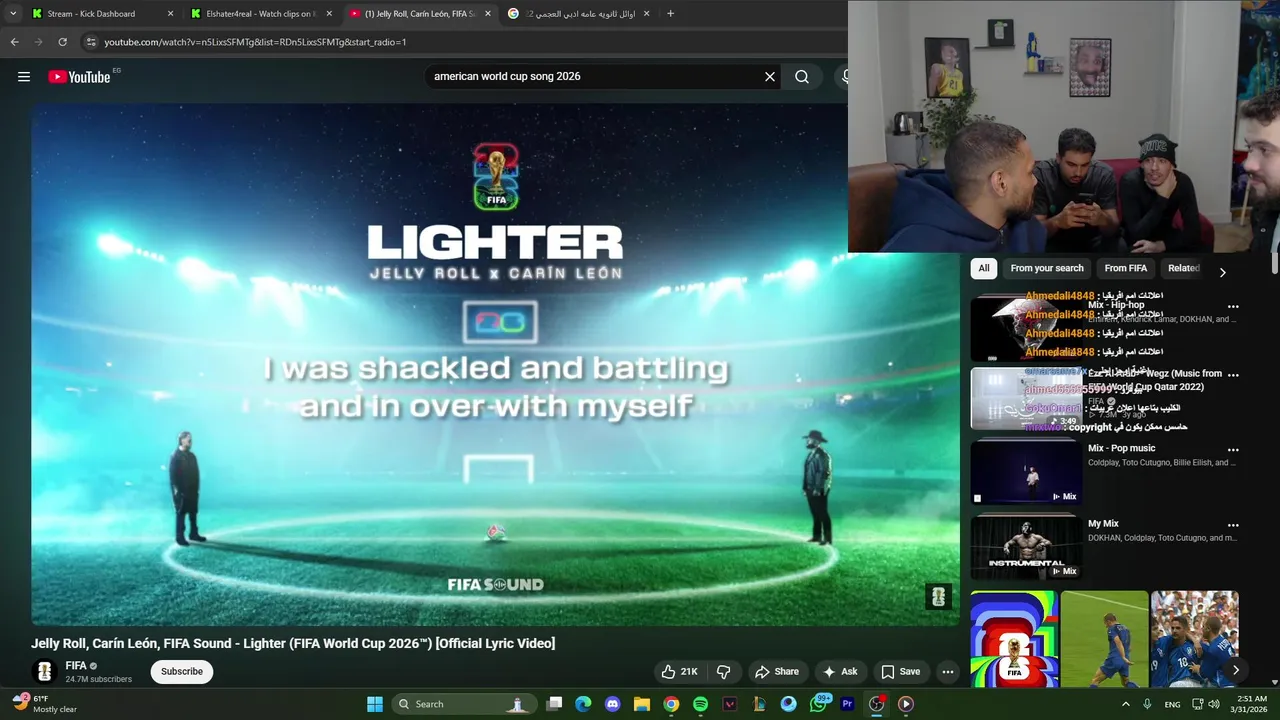Open options for My Mix
The image size is (1280, 720).
(x=1233, y=525)
